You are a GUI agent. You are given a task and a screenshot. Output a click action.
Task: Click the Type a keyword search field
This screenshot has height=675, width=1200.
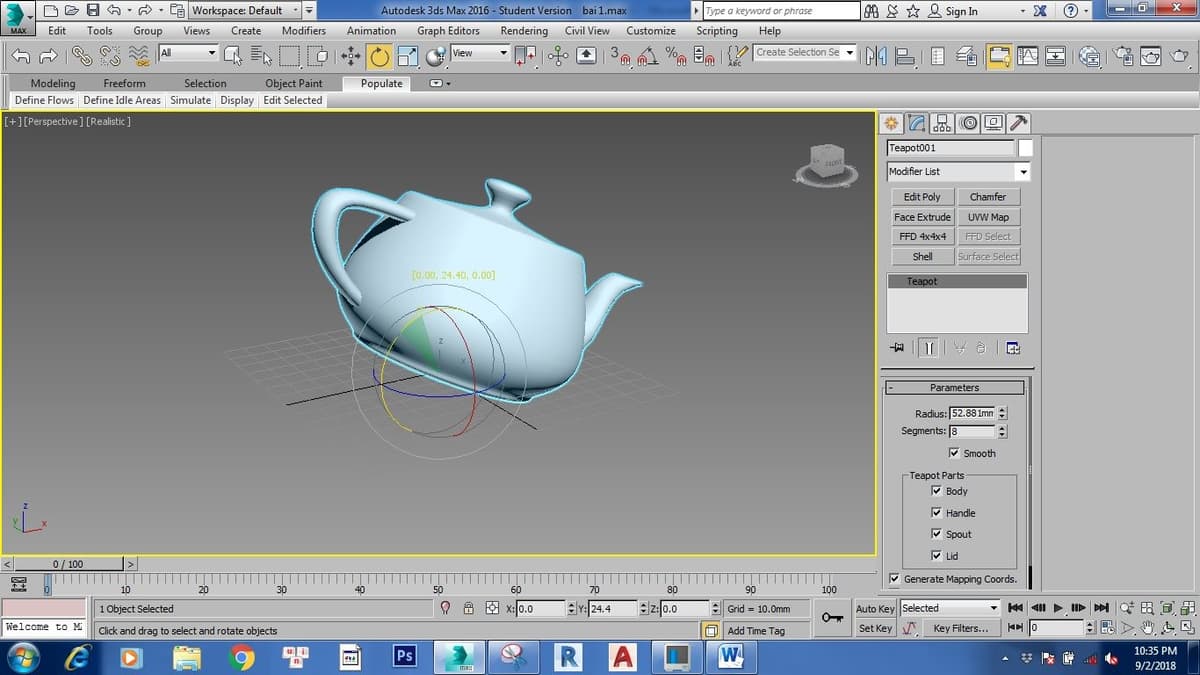(x=780, y=11)
